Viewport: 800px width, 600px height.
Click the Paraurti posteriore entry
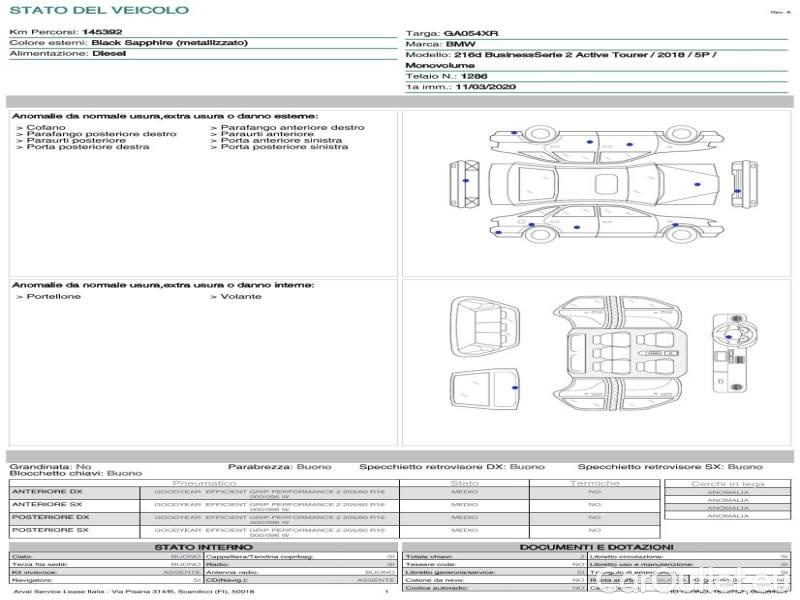click(x=76, y=140)
